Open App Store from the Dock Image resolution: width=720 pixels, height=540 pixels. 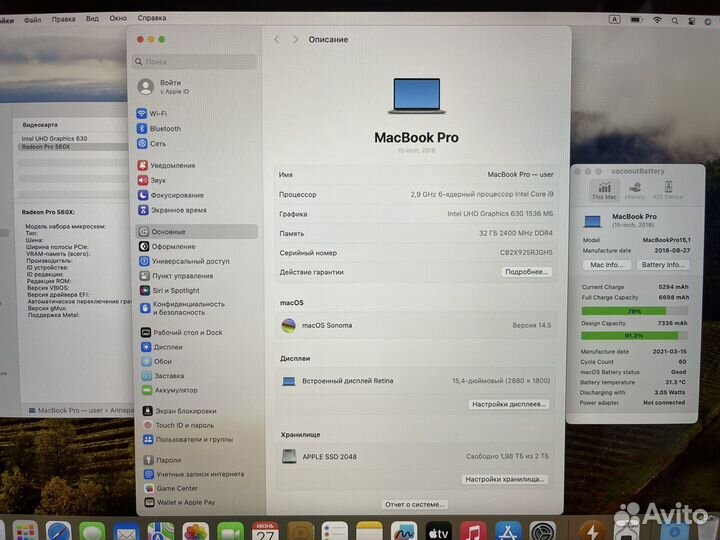[x=508, y=532]
